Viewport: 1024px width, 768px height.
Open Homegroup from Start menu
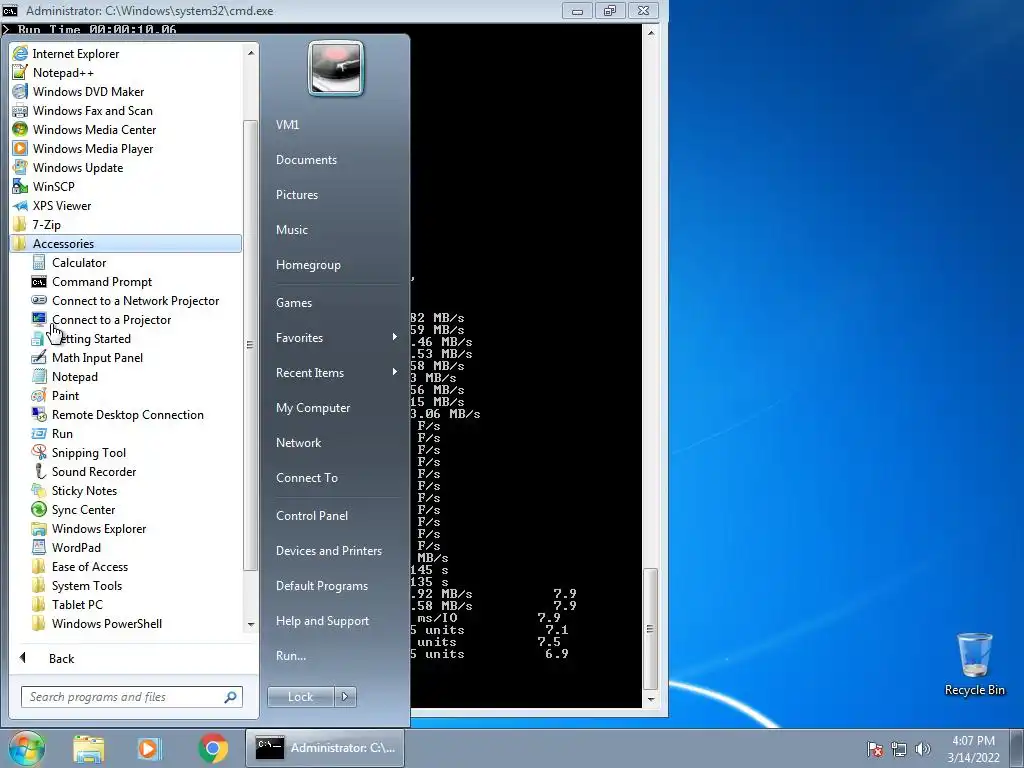308,264
